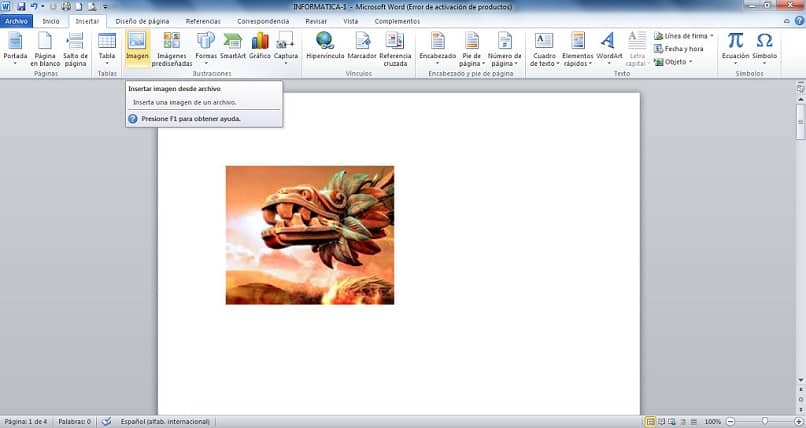Image resolution: width=806 pixels, height=428 pixels.
Task: Open Elementos rápidos quick parts
Action: click(577, 49)
